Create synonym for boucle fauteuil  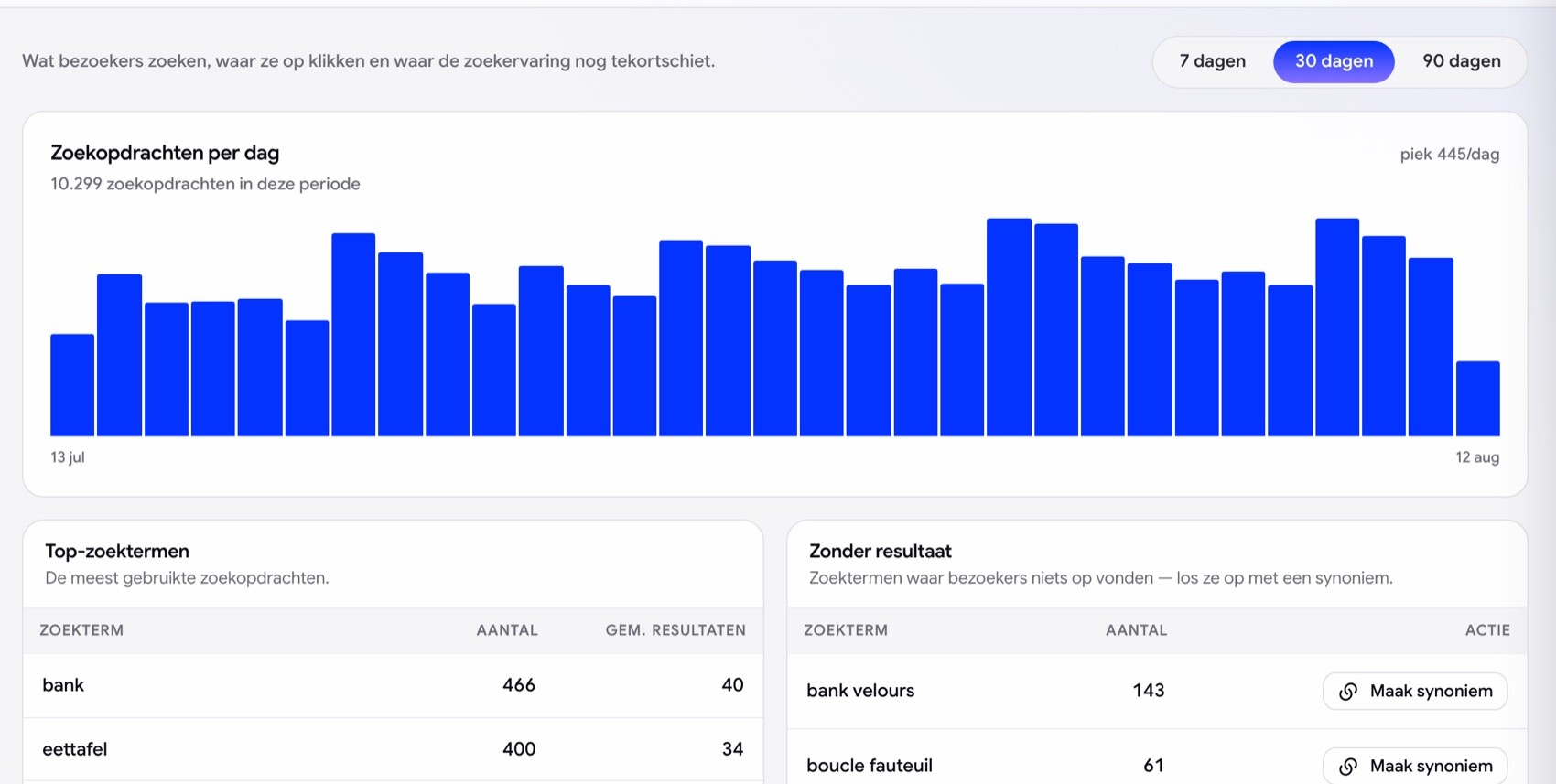click(x=1415, y=766)
